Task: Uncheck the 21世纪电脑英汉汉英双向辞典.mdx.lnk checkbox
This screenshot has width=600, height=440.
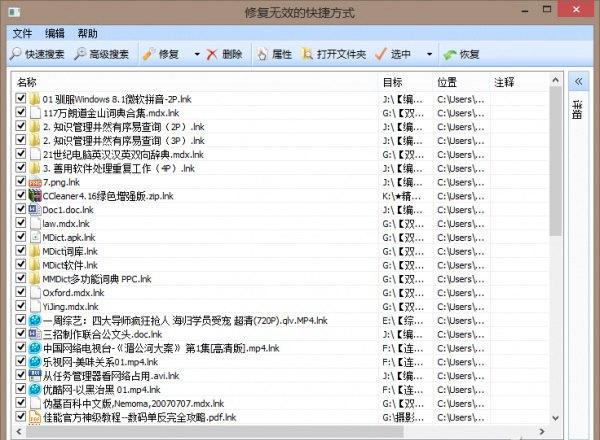Action: (x=21, y=154)
